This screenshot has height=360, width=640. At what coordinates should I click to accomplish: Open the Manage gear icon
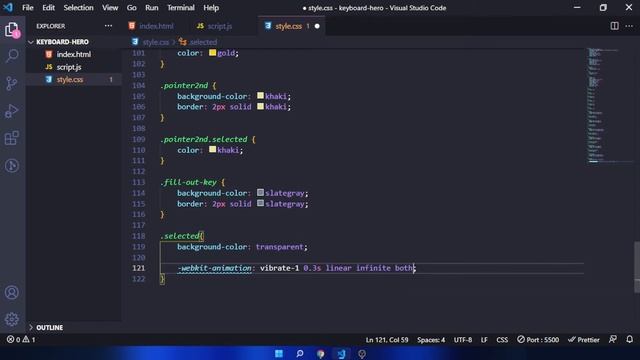tap(12, 319)
